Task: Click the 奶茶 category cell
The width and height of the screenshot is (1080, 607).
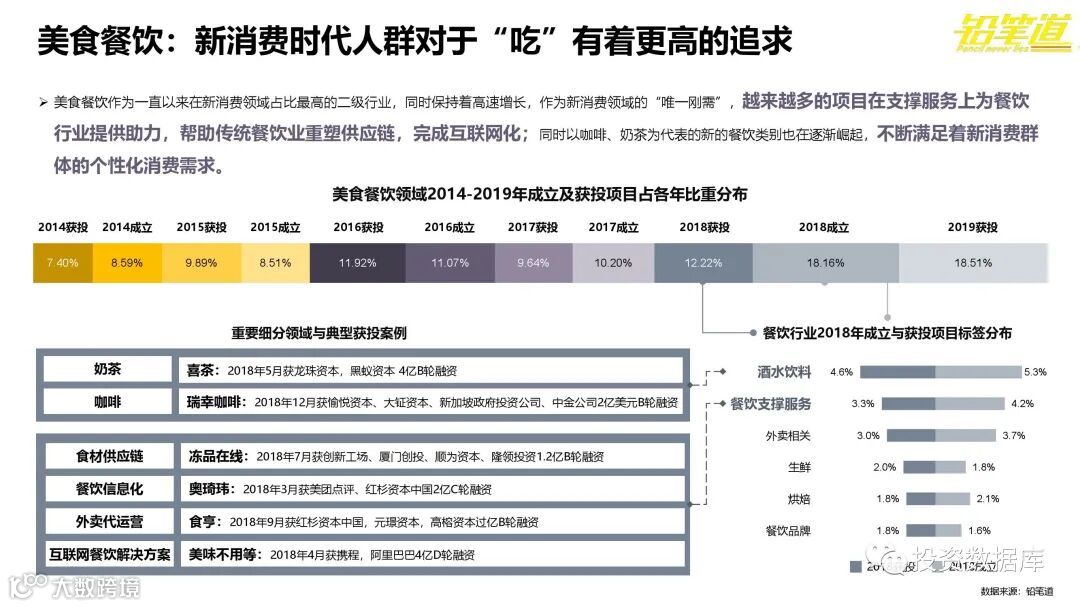Action: click(x=107, y=369)
